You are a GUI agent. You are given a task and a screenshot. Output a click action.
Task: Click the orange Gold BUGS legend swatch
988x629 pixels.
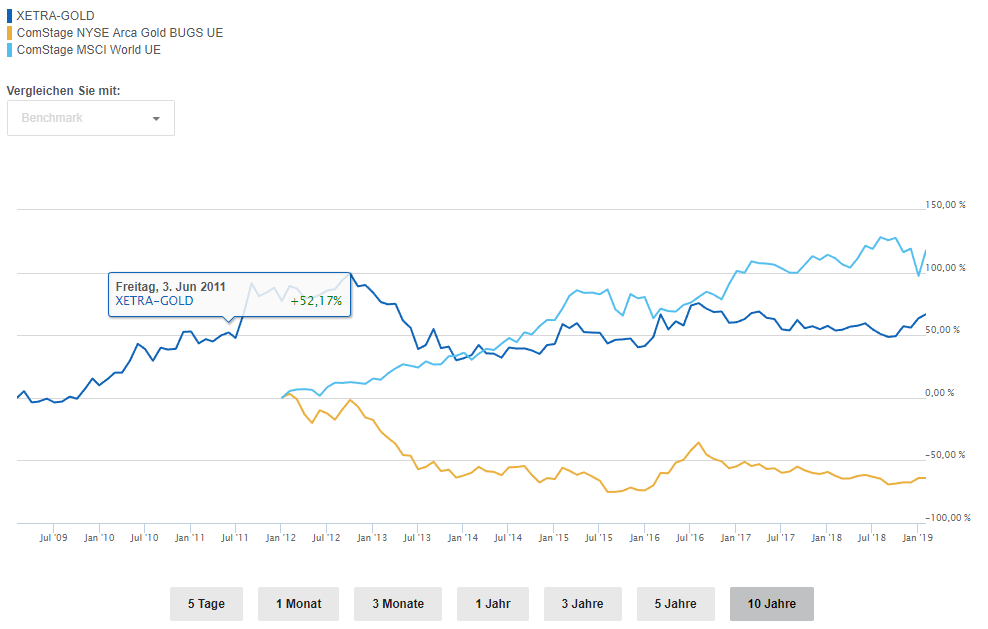(x=10, y=33)
